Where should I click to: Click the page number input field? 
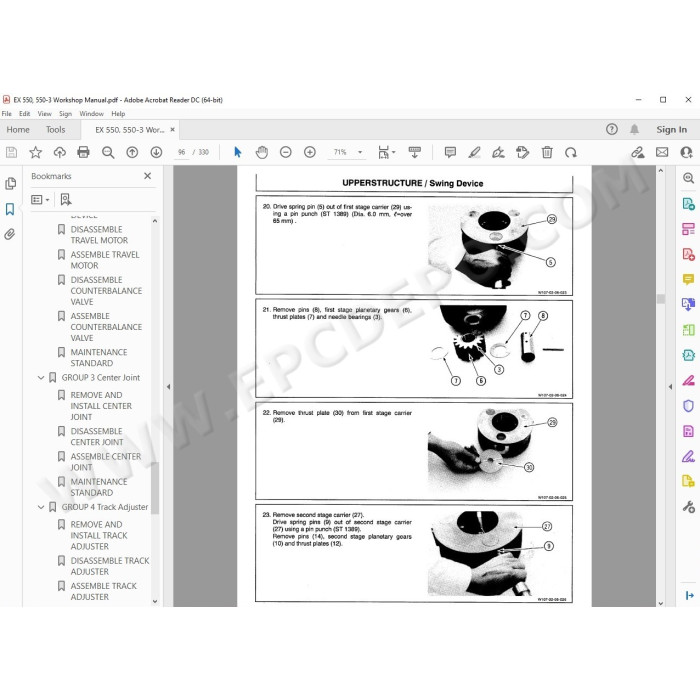click(181, 152)
